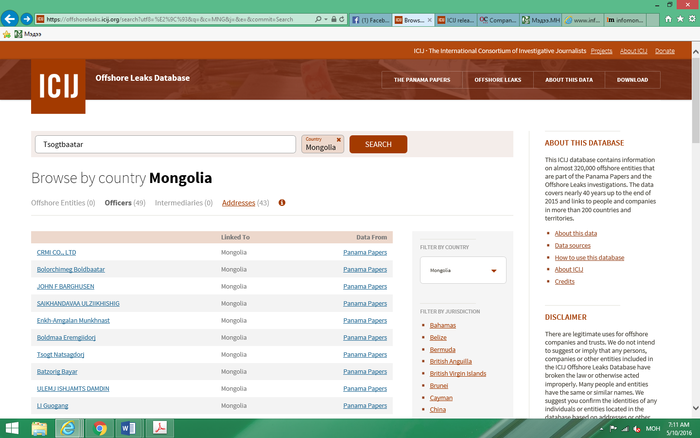Click the search magnifier in address bar

(318, 19)
